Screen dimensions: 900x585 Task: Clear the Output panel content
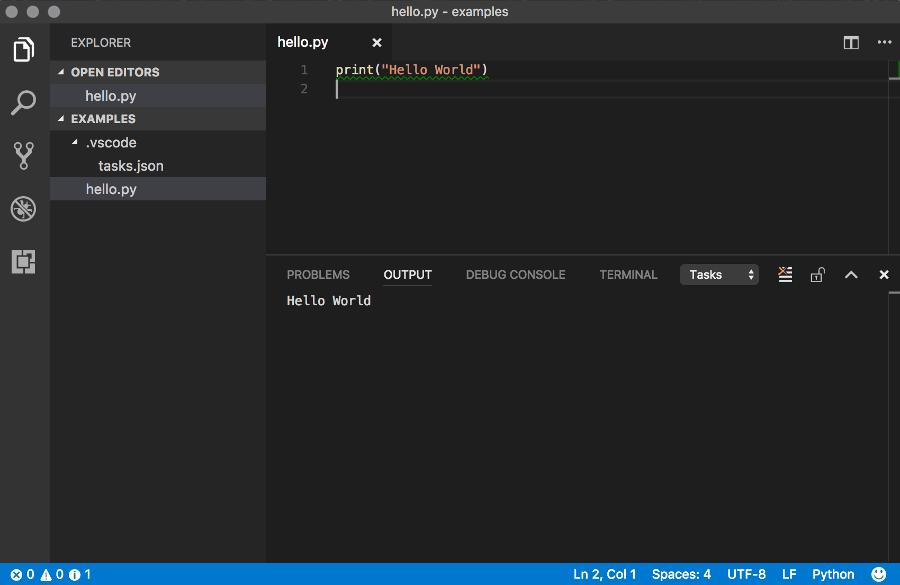(785, 274)
